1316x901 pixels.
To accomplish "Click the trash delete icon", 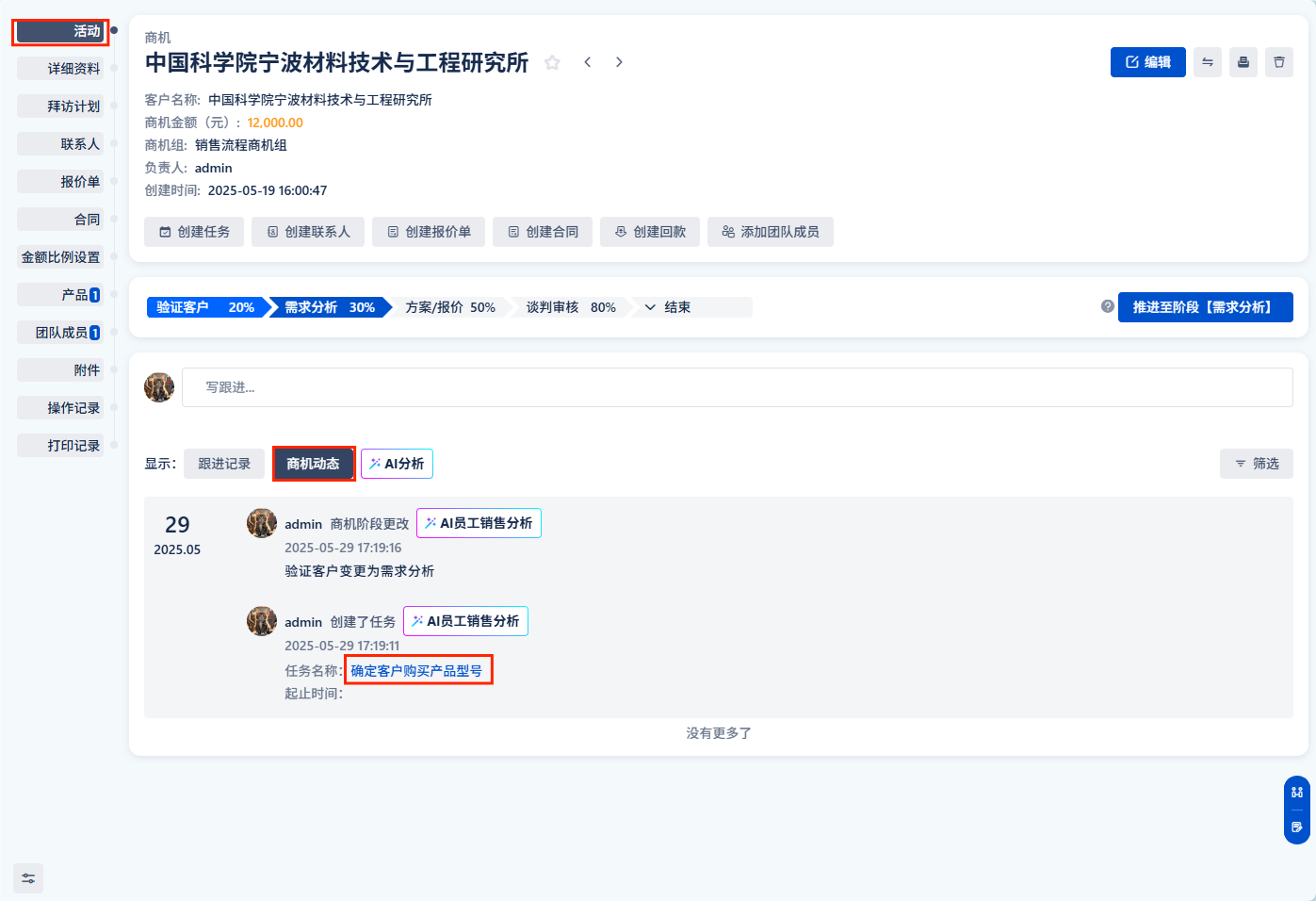I will [x=1279, y=62].
